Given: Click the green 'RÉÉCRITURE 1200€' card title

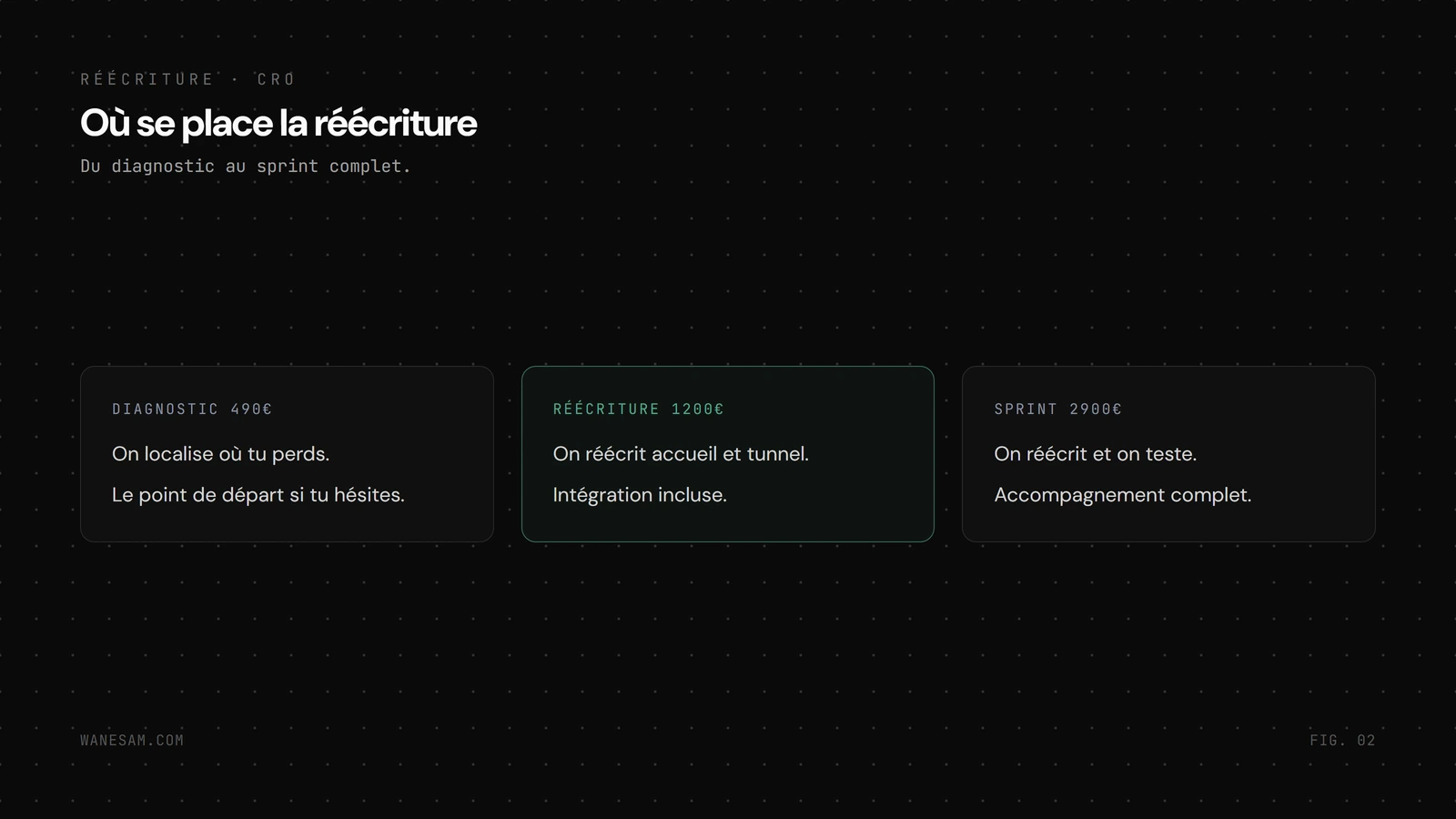Looking at the screenshot, I should 638,409.
